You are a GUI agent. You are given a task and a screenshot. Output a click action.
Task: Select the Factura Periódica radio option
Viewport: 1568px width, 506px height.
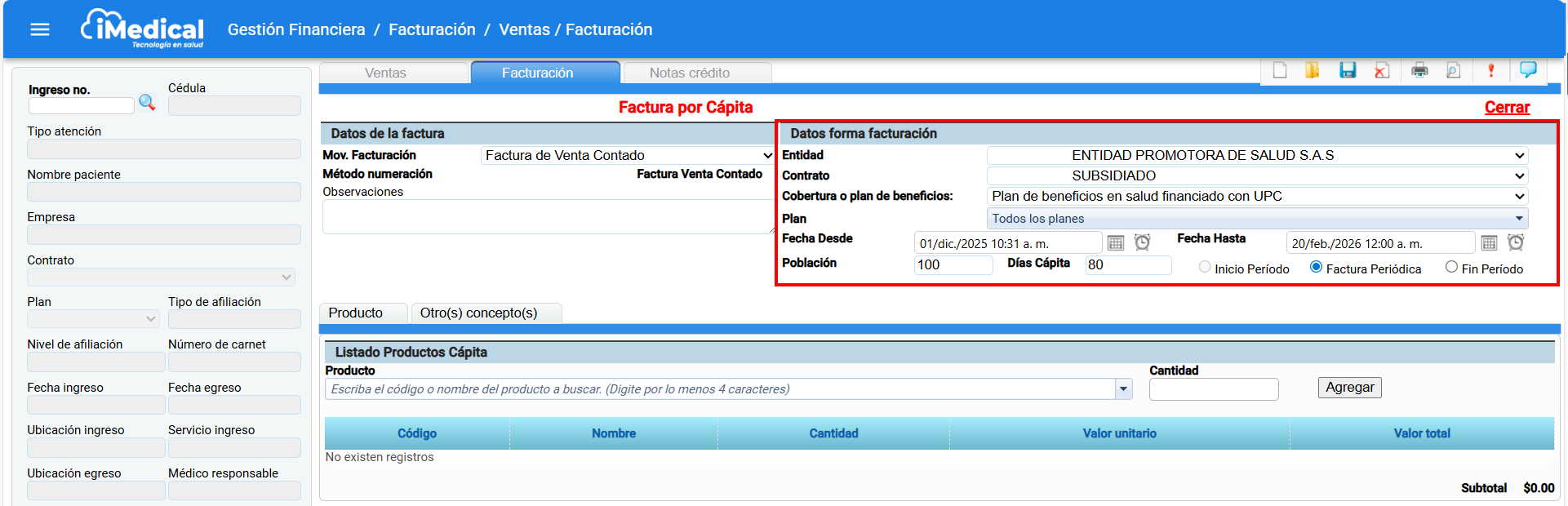[x=1316, y=267]
